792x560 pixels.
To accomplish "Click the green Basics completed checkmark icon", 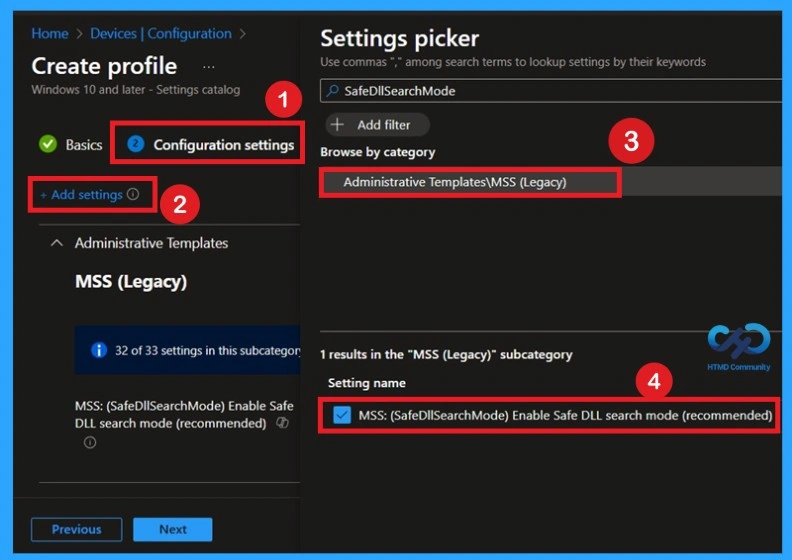I will click(48, 144).
